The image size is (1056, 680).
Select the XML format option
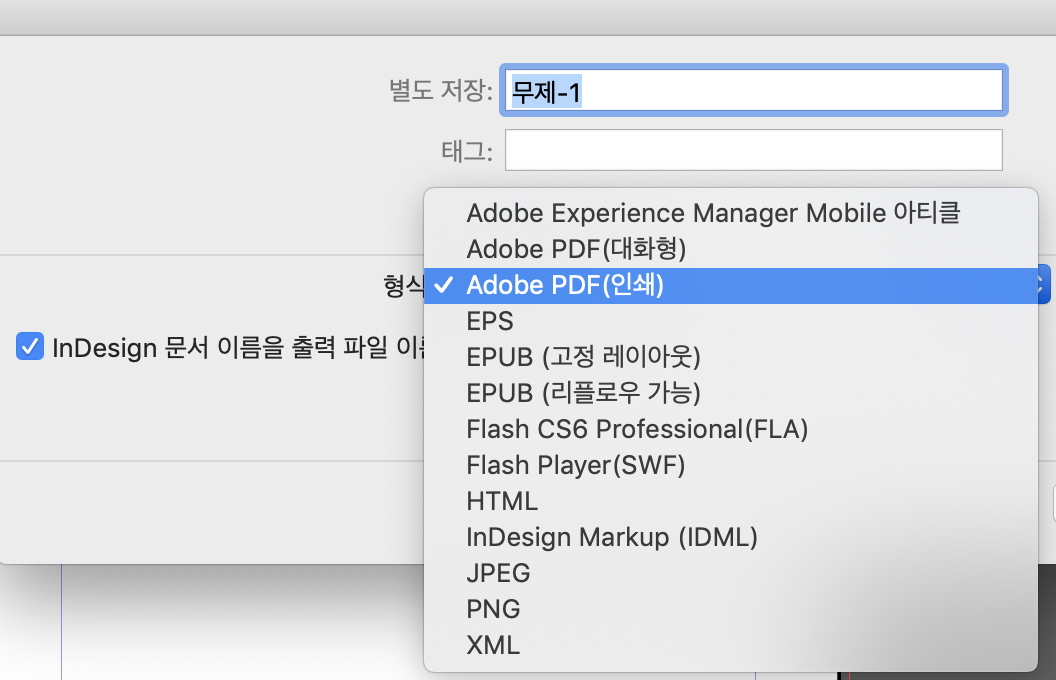pos(492,645)
